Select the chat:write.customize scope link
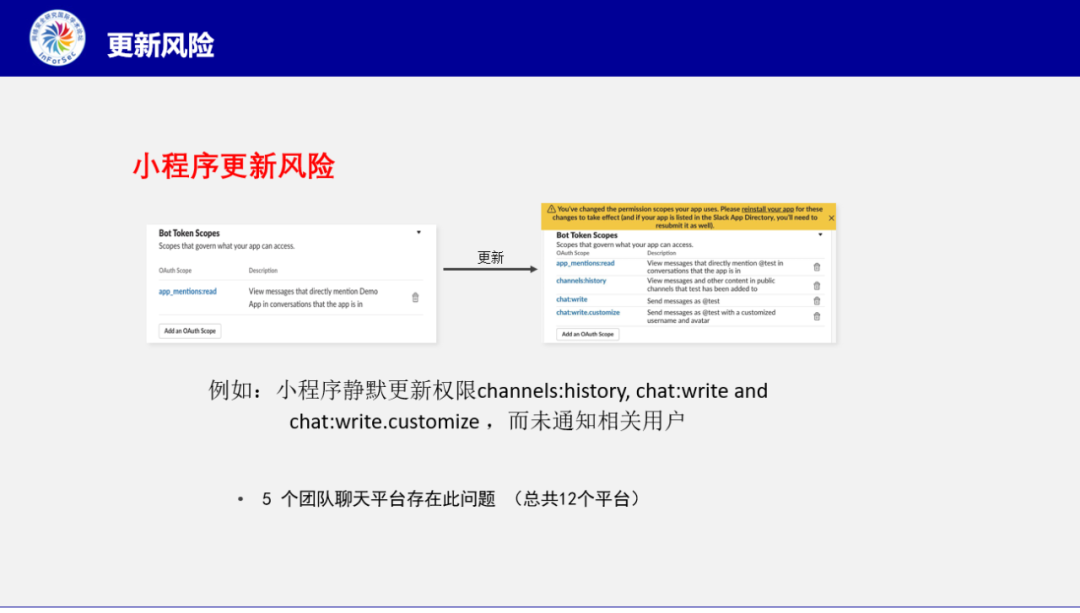 (x=588, y=313)
